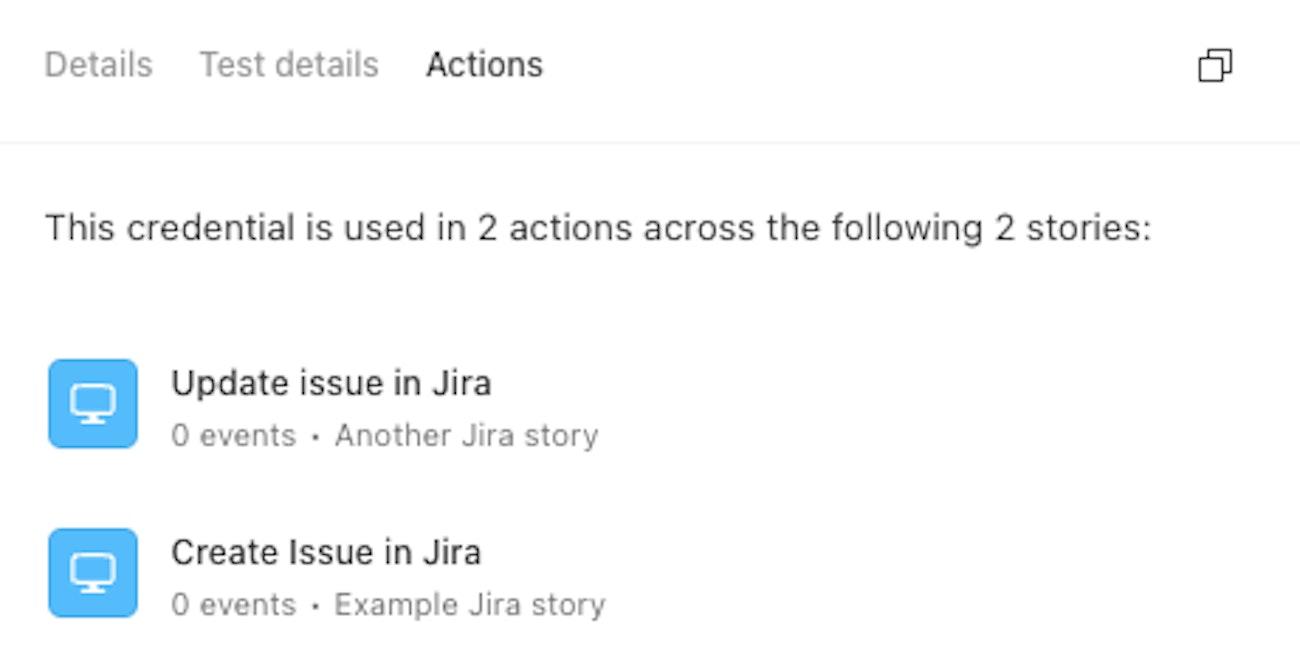Click the words '2 actions' in the summary
Viewport: 1300px width, 666px height.
[x=554, y=228]
